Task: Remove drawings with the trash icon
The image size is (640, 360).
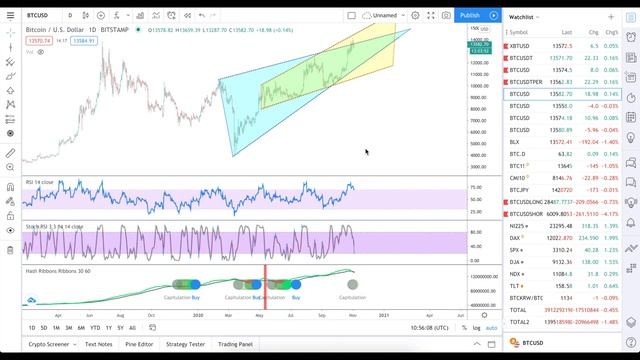Action: pyautogui.click(x=11, y=250)
